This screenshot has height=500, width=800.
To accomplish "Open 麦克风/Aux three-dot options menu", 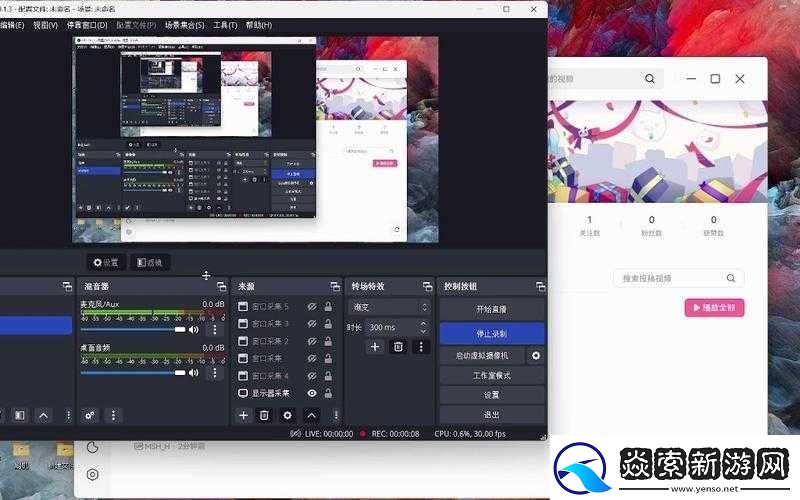I will pos(214,329).
